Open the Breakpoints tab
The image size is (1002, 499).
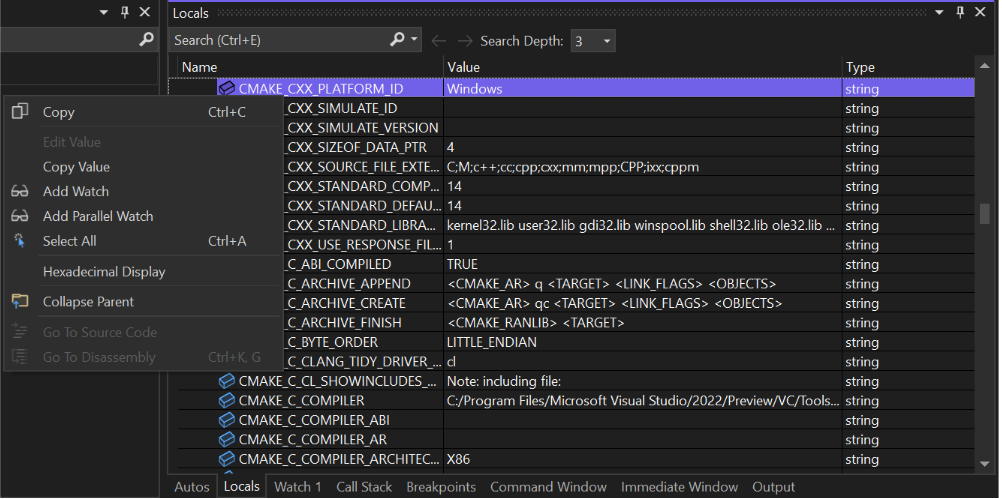tap(441, 487)
